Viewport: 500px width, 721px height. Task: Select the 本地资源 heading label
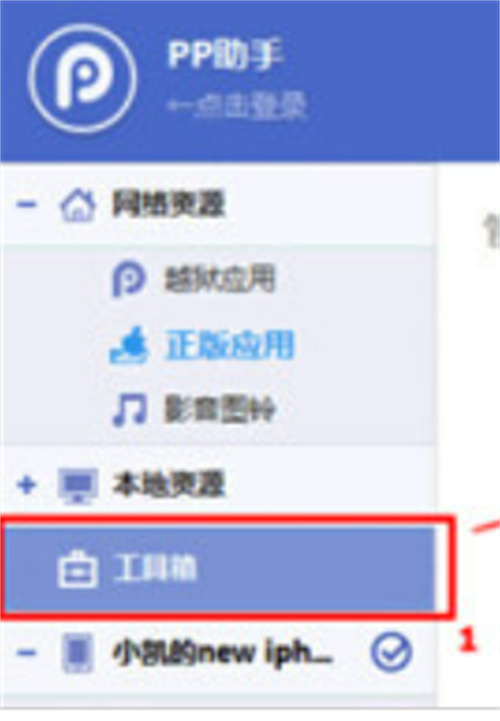(x=169, y=484)
